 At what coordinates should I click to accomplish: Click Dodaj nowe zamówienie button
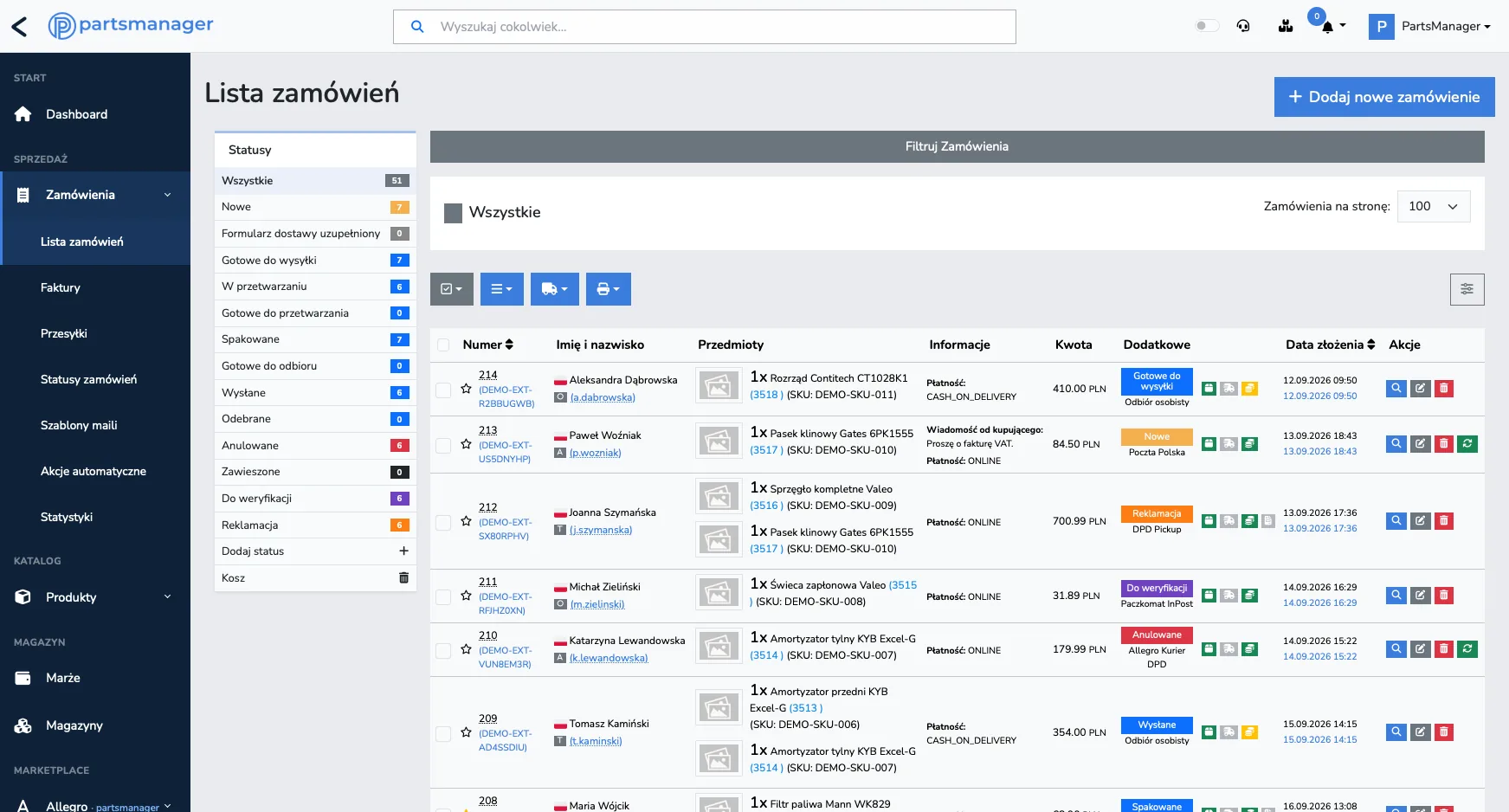tap(1384, 97)
